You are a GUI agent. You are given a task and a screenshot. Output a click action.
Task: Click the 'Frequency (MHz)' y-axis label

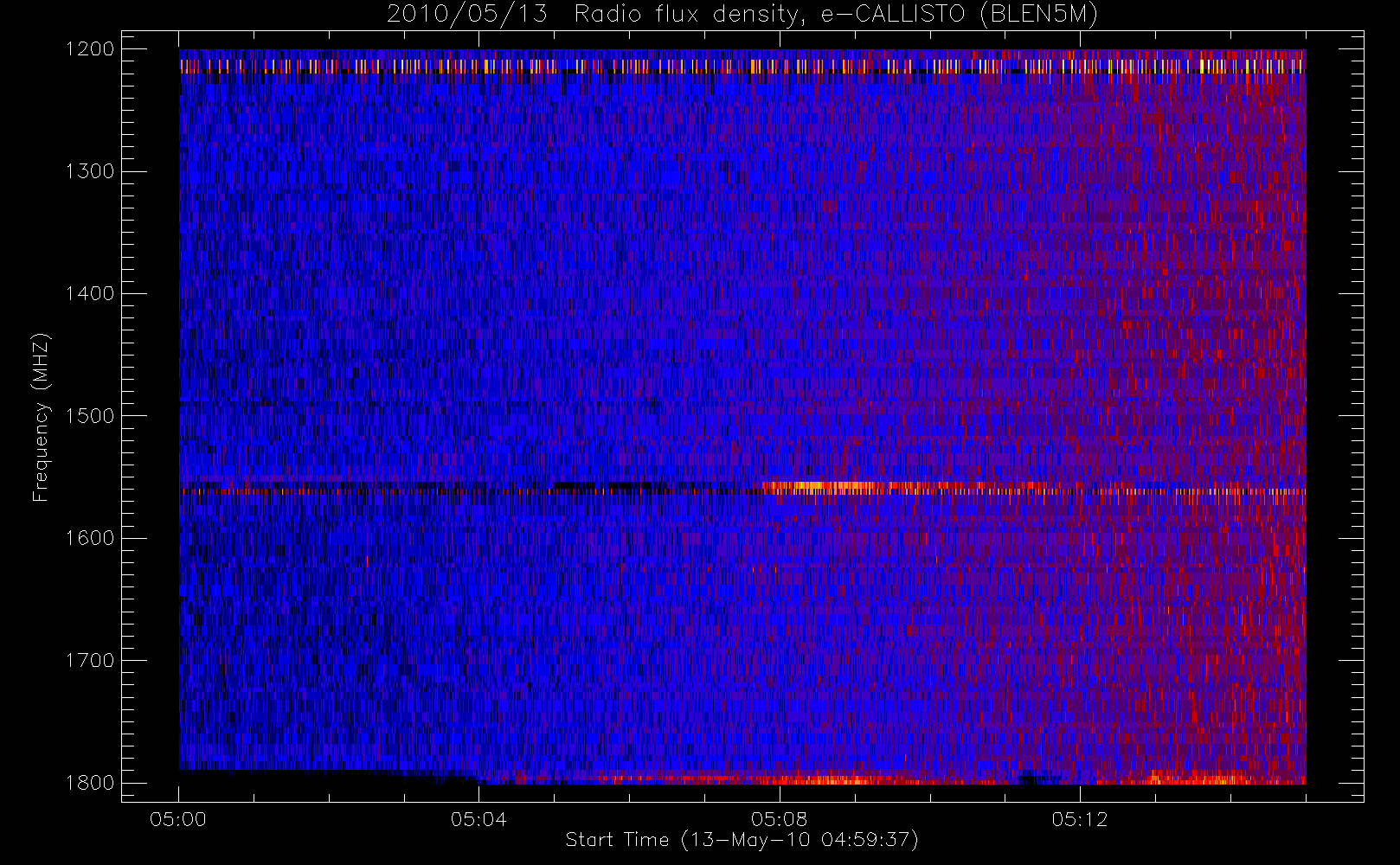(x=41, y=416)
